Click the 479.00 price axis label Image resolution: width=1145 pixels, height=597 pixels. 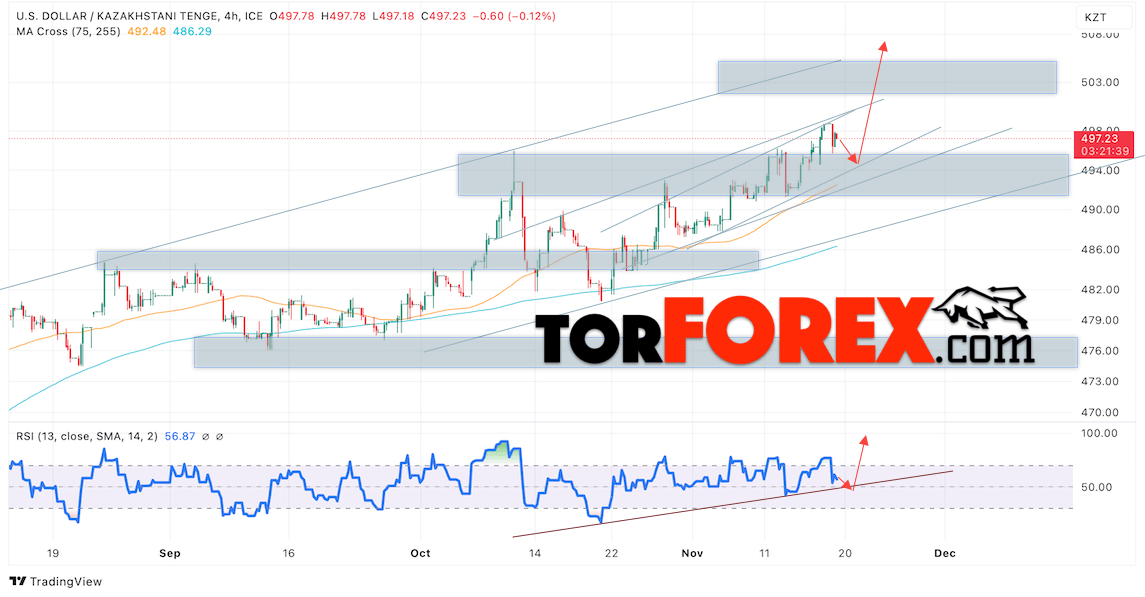(1100, 320)
